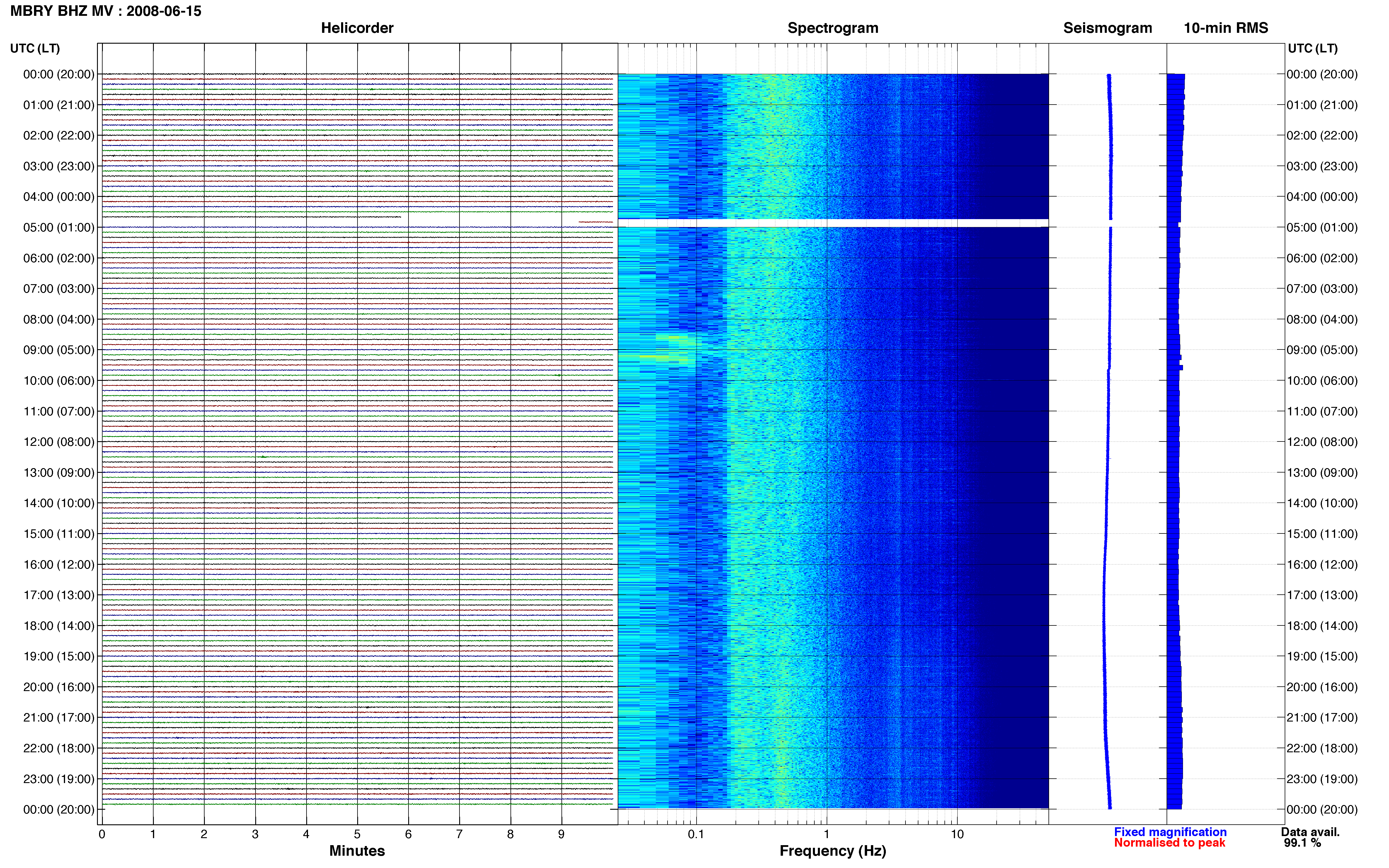Viewport: 1389px width, 868px height.
Task: Click '01:00 (21:00)' on the Helicorder time axis
Action: tap(59, 105)
